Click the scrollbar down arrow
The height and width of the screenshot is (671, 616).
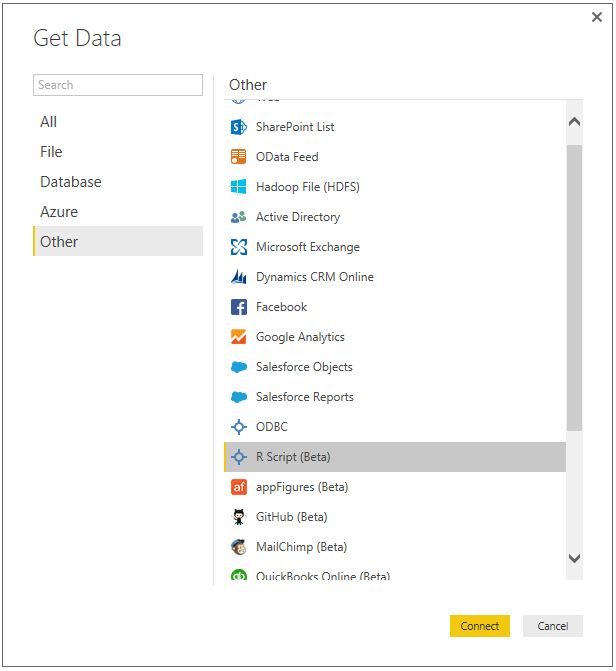pos(574,558)
